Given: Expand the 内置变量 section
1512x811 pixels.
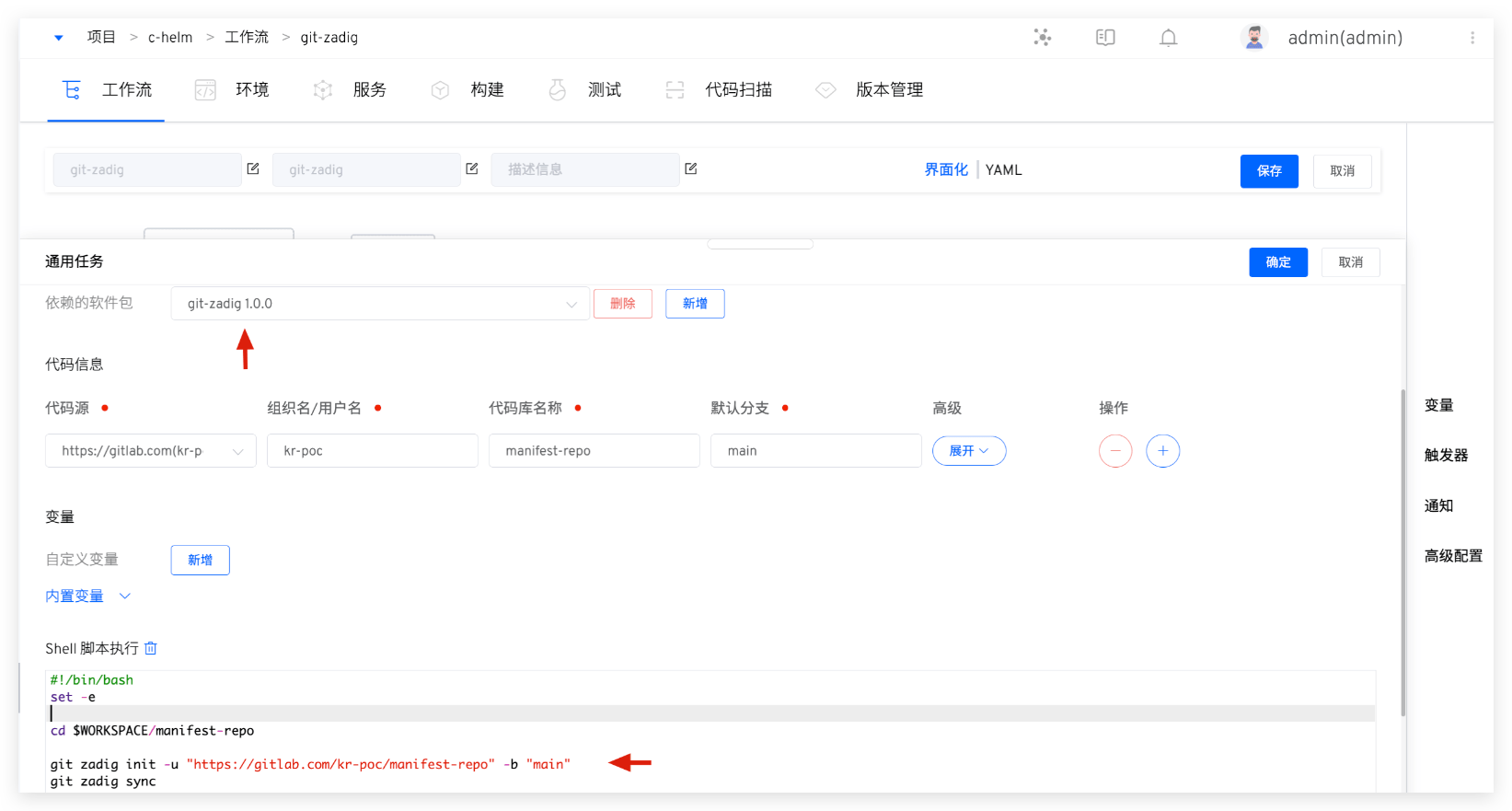Looking at the screenshot, I should coord(88,597).
